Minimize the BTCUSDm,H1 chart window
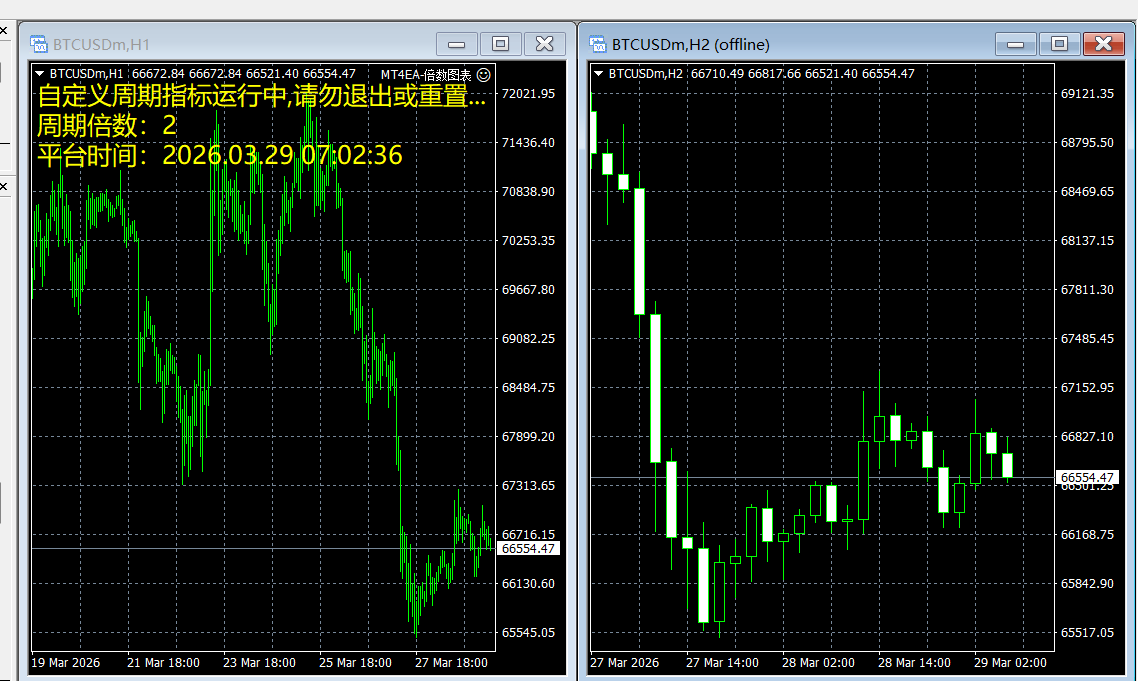The height and width of the screenshot is (681, 1138). (x=457, y=44)
